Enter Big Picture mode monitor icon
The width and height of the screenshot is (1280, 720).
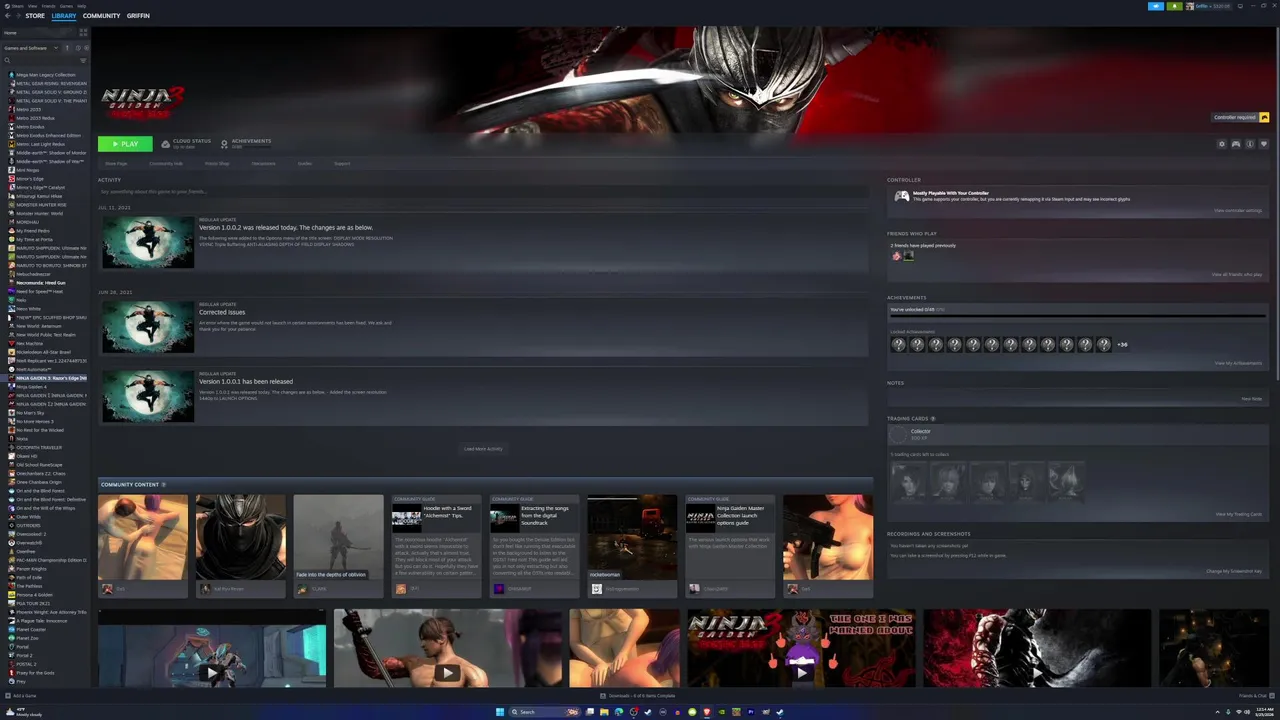(1238, 6)
